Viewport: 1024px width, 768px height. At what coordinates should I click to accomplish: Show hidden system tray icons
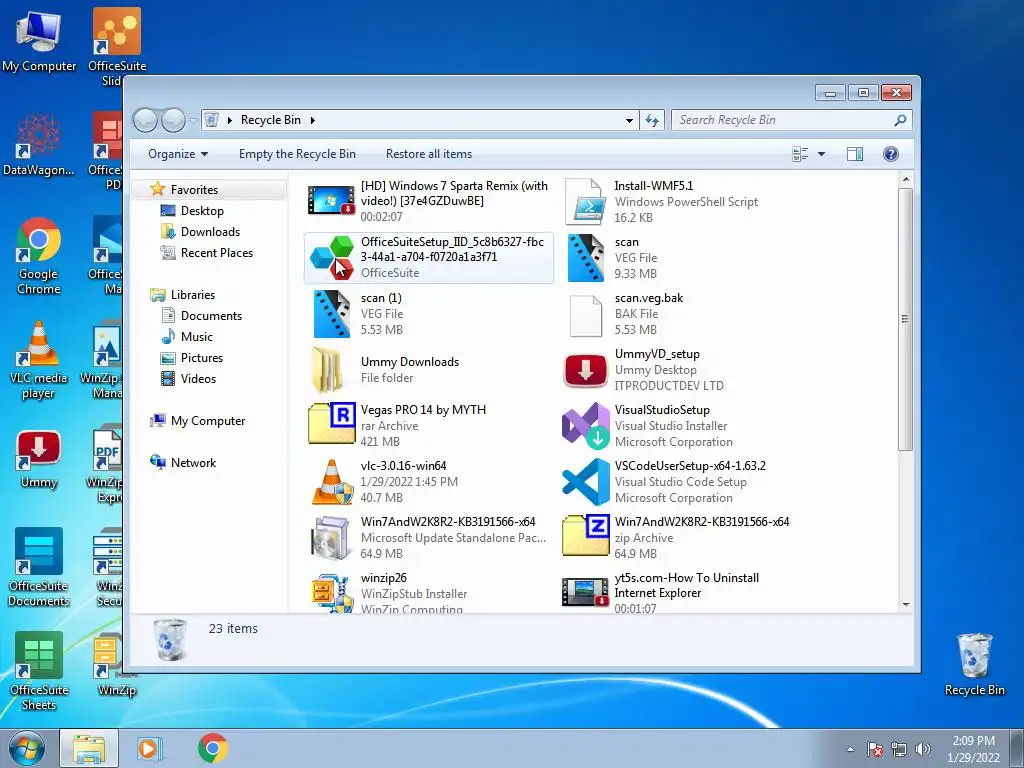850,749
